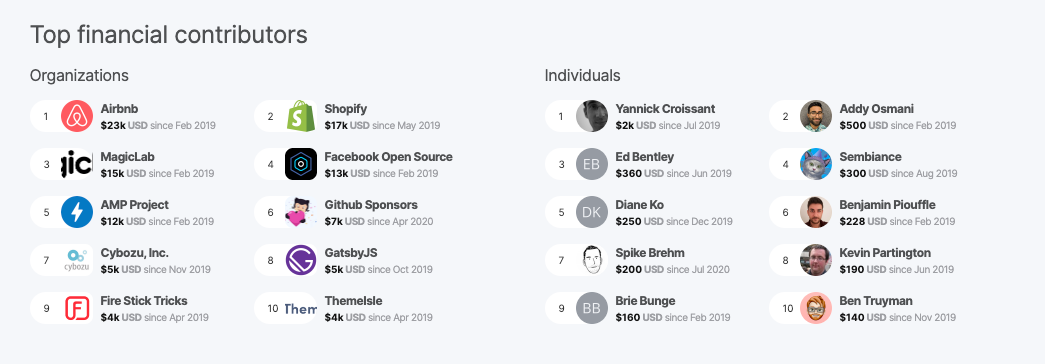The image size is (1045, 364).
Task: Open the Github Sponsors mascot icon
Action: (x=301, y=212)
